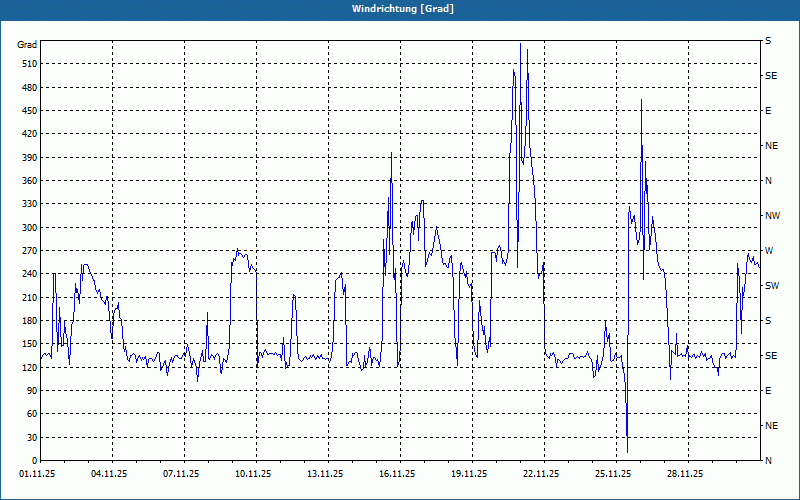Select the 'Grad' unit label on the y-axis
This screenshot has height=500, width=800.
coord(27,45)
